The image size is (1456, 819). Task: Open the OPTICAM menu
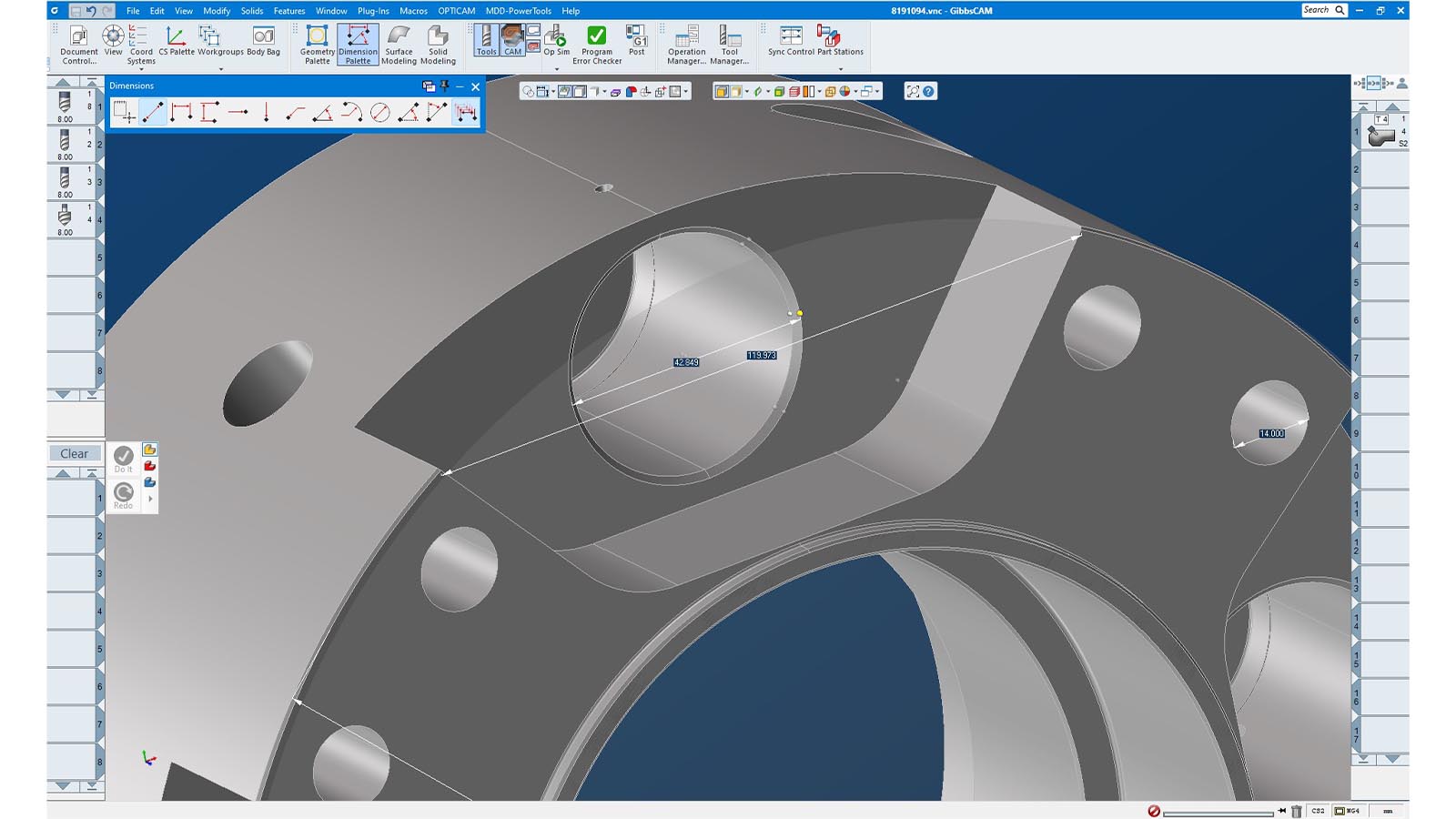pyautogui.click(x=456, y=11)
